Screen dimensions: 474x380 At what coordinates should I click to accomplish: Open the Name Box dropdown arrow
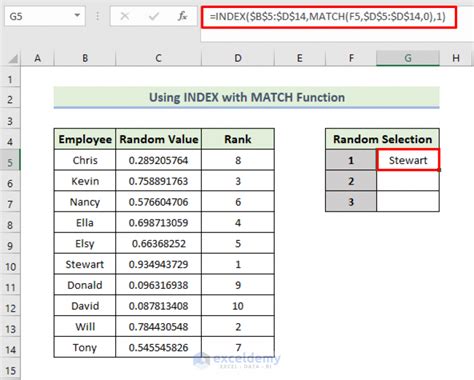coord(77,15)
